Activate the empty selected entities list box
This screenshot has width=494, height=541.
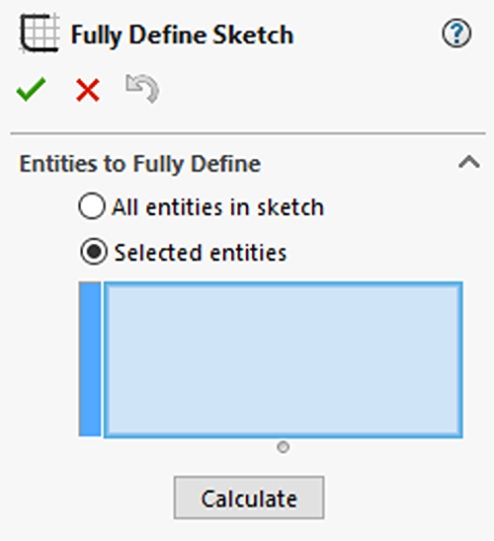point(283,360)
